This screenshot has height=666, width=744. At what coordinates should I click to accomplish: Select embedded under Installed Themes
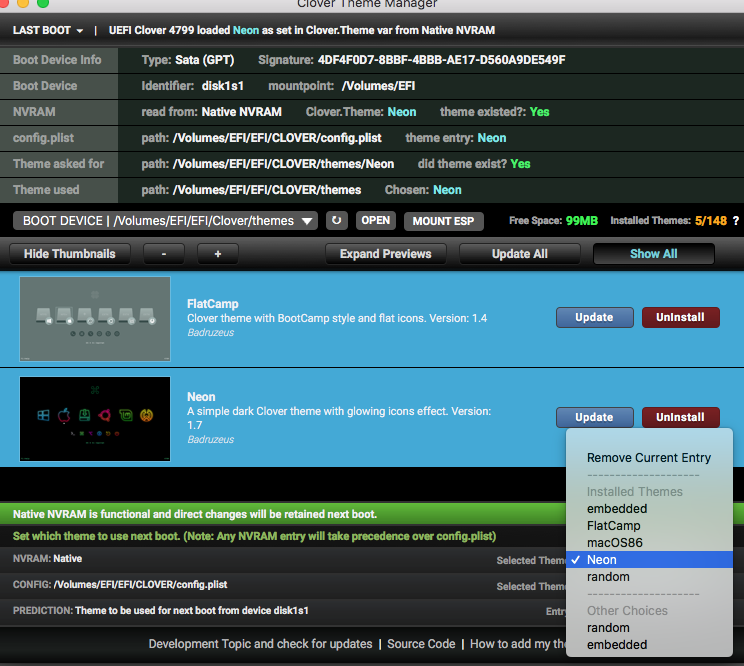[x=649, y=509]
